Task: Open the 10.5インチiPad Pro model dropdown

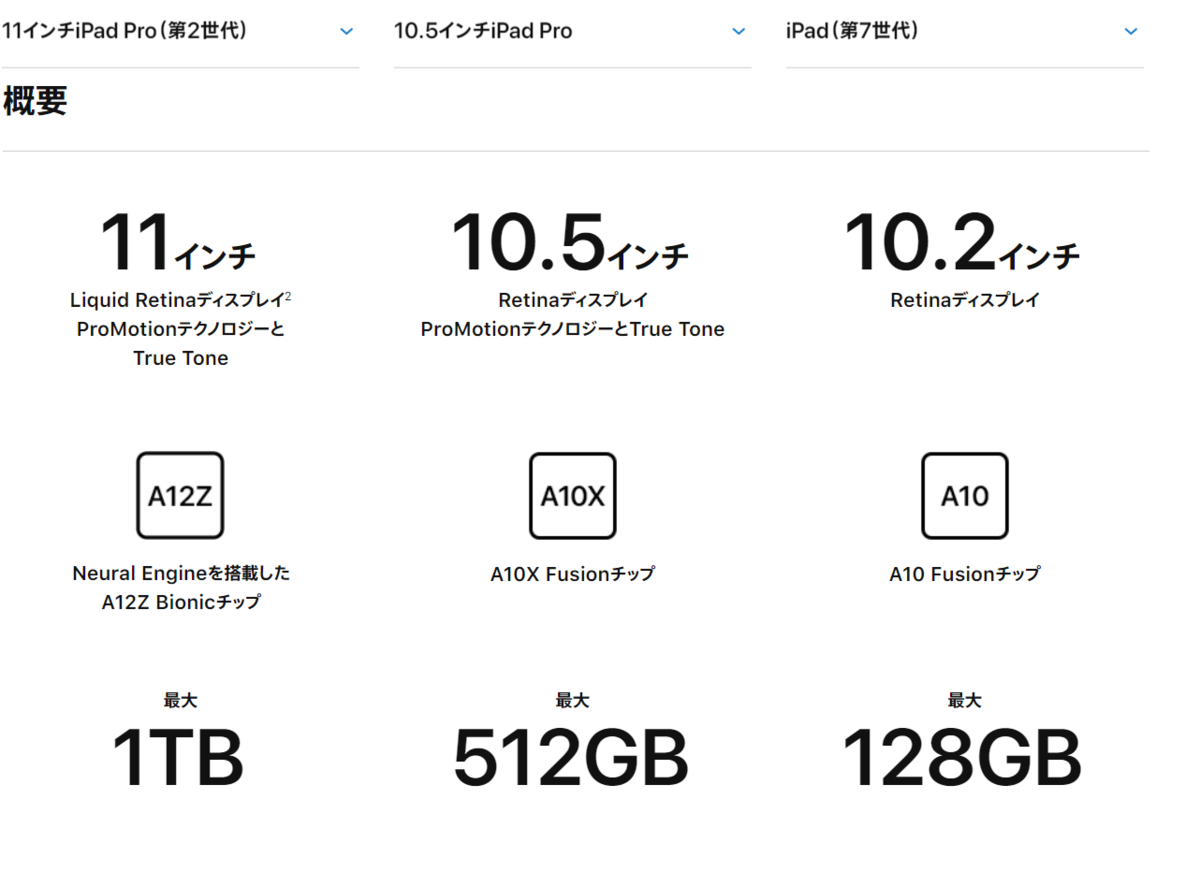Action: (x=572, y=31)
